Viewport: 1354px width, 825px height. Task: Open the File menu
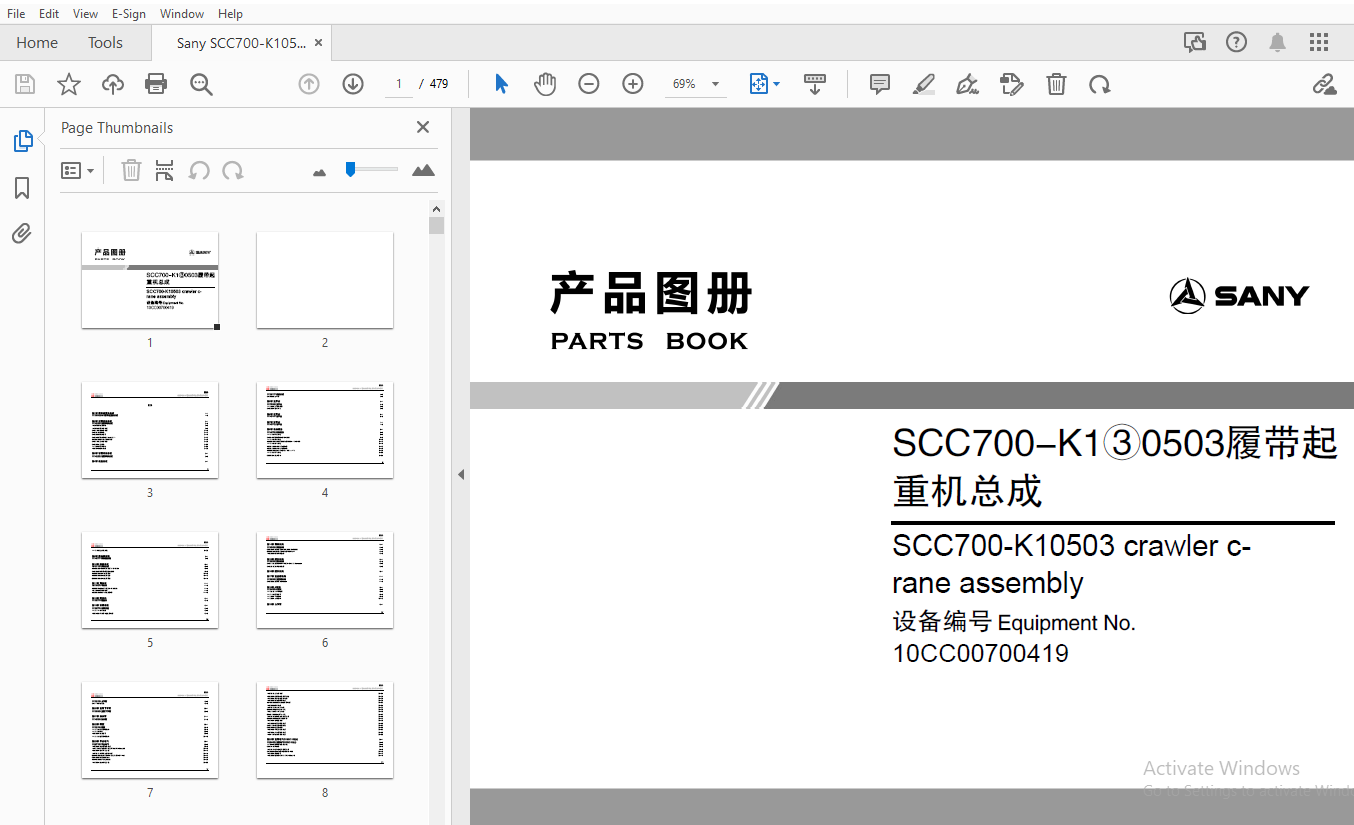click(x=16, y=14)
